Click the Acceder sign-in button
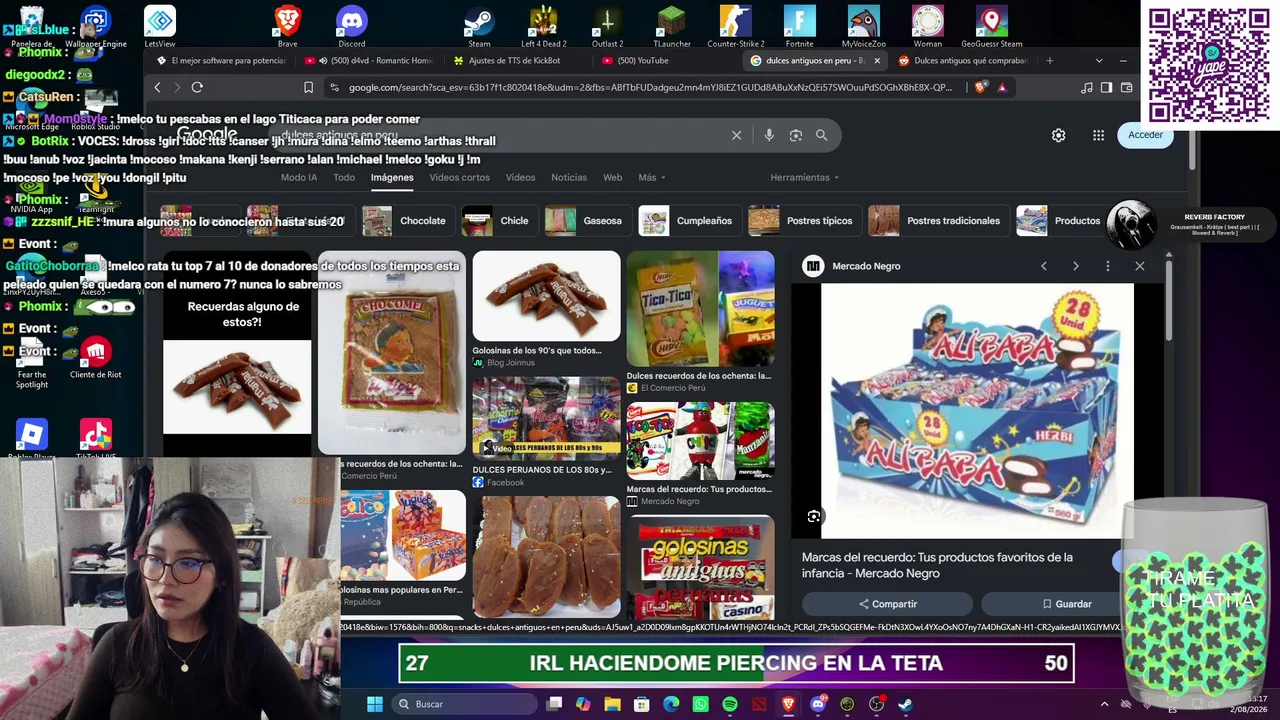The width and height of the screenshot is (1280, 720). [1145, 135]
